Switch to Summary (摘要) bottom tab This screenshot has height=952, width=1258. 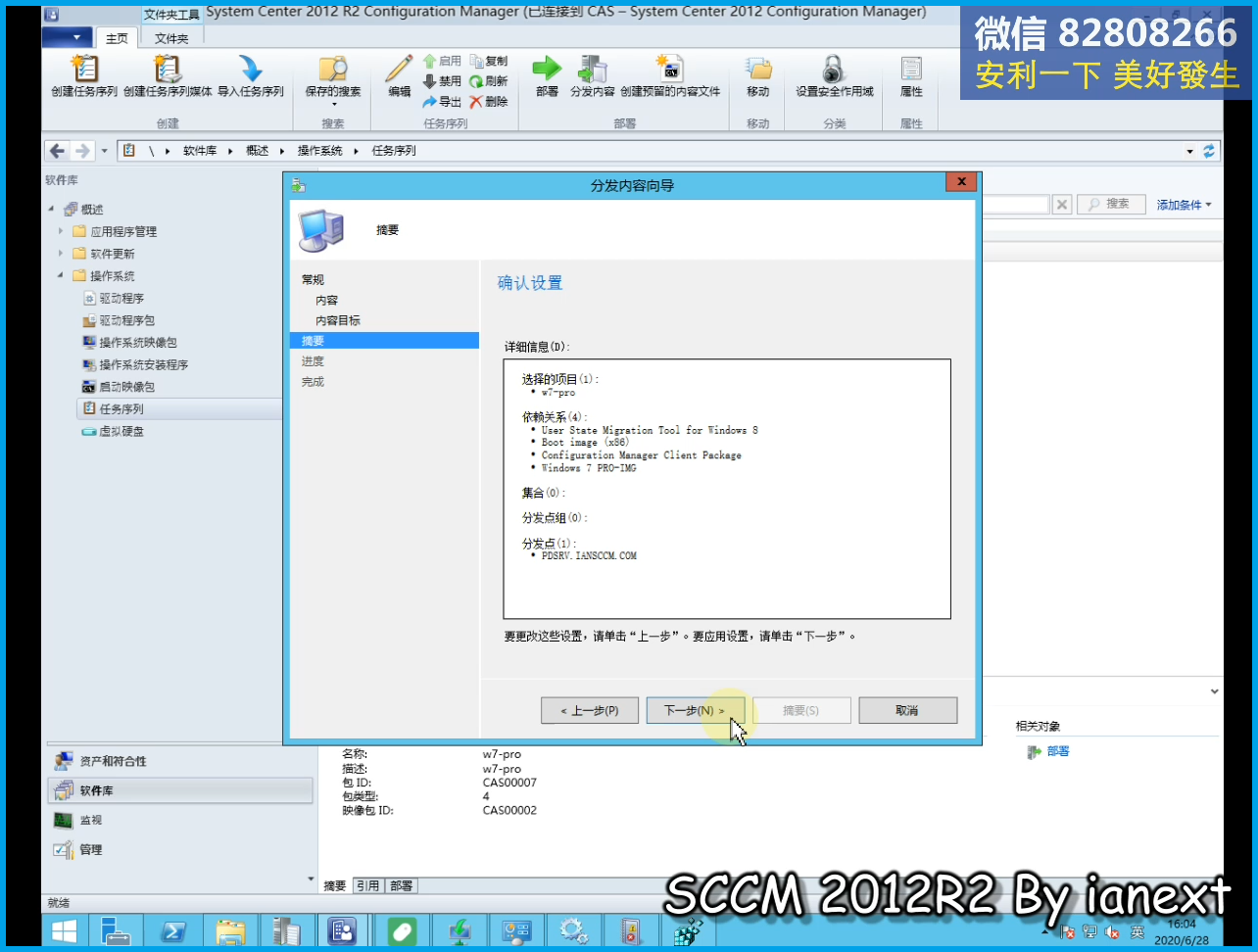[335, 885]
